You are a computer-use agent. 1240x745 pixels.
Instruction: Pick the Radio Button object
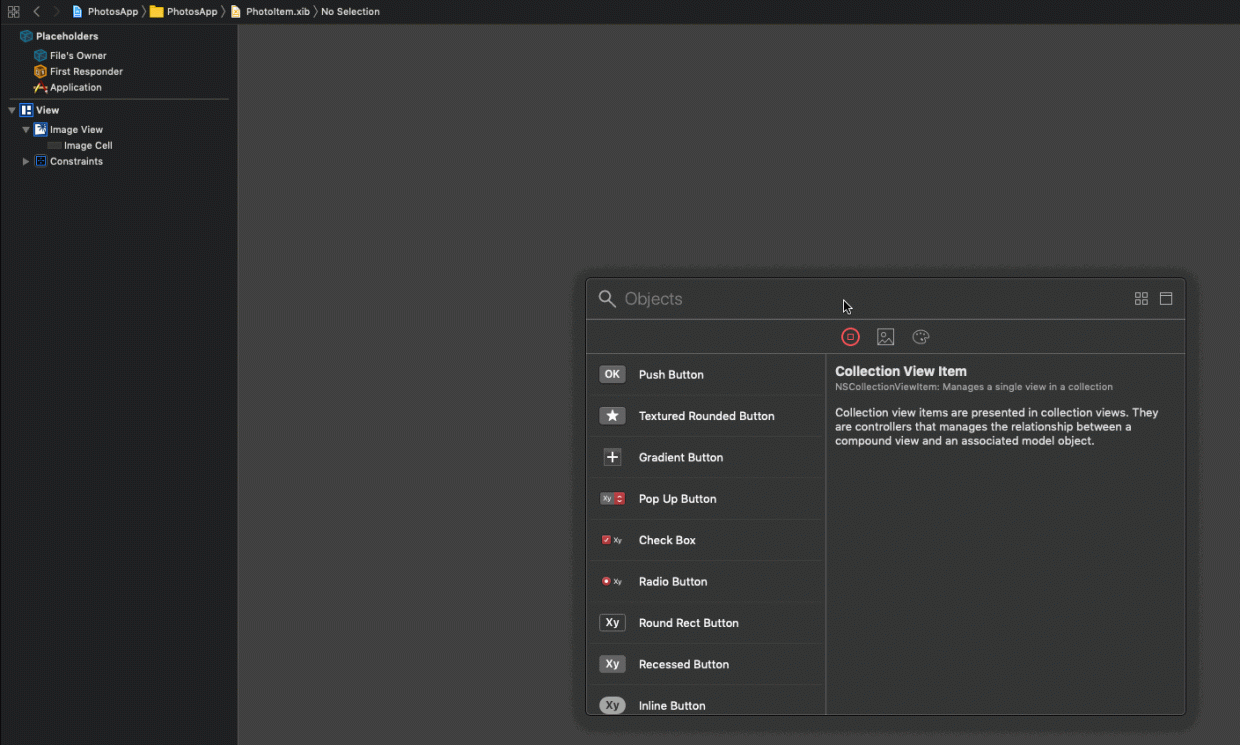(x=672, y=582)
